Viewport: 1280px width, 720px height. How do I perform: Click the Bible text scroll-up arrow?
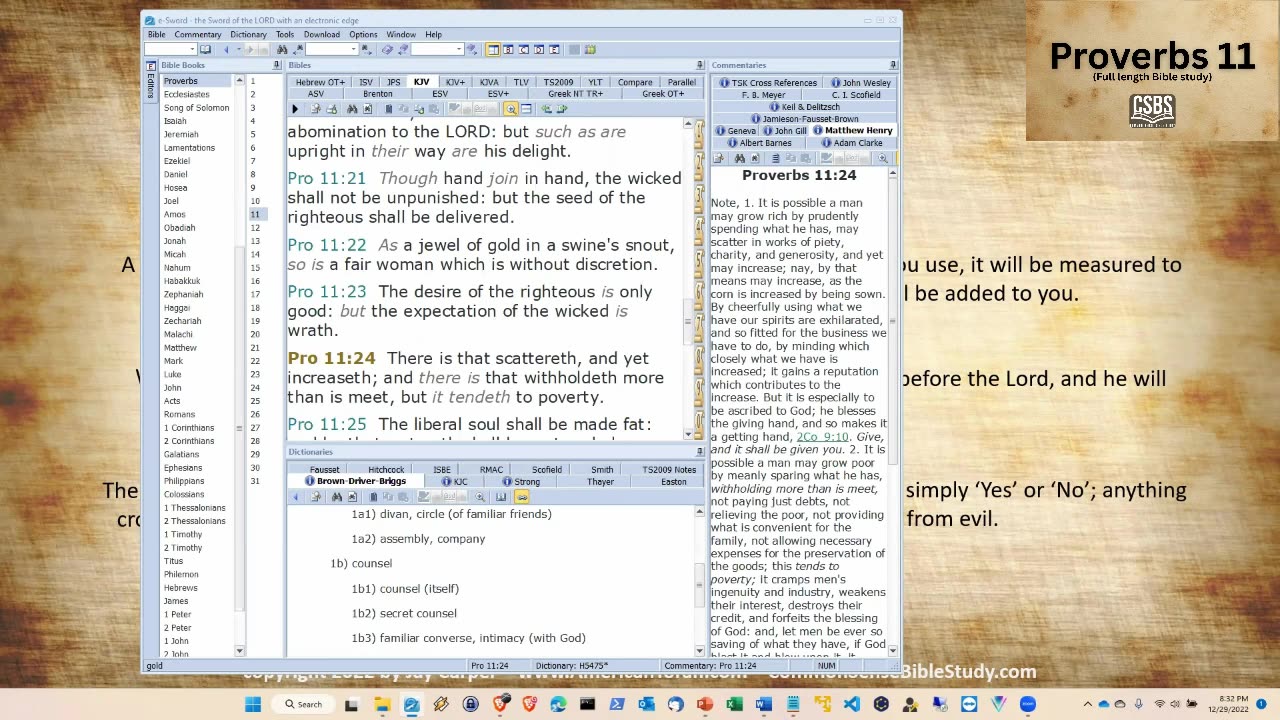coord(687,125)
